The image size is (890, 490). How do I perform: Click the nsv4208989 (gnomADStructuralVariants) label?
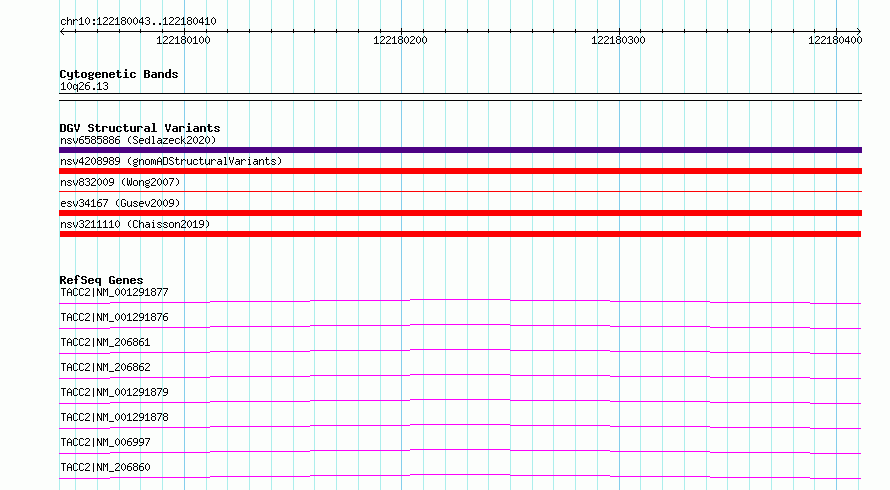tap(171, 161)
